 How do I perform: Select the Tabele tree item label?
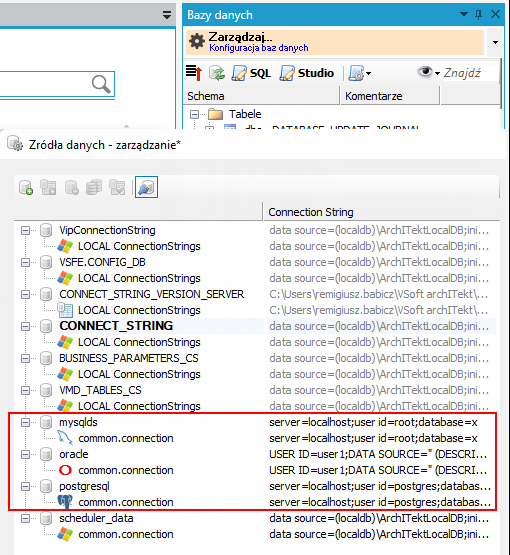point(245,114)
